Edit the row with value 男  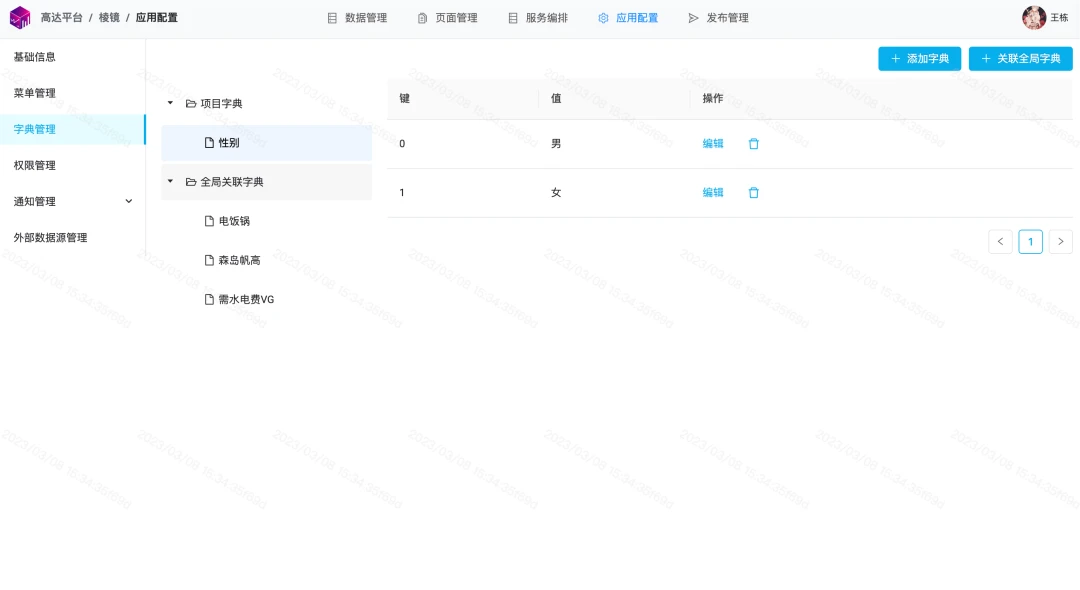coord(713,144)
